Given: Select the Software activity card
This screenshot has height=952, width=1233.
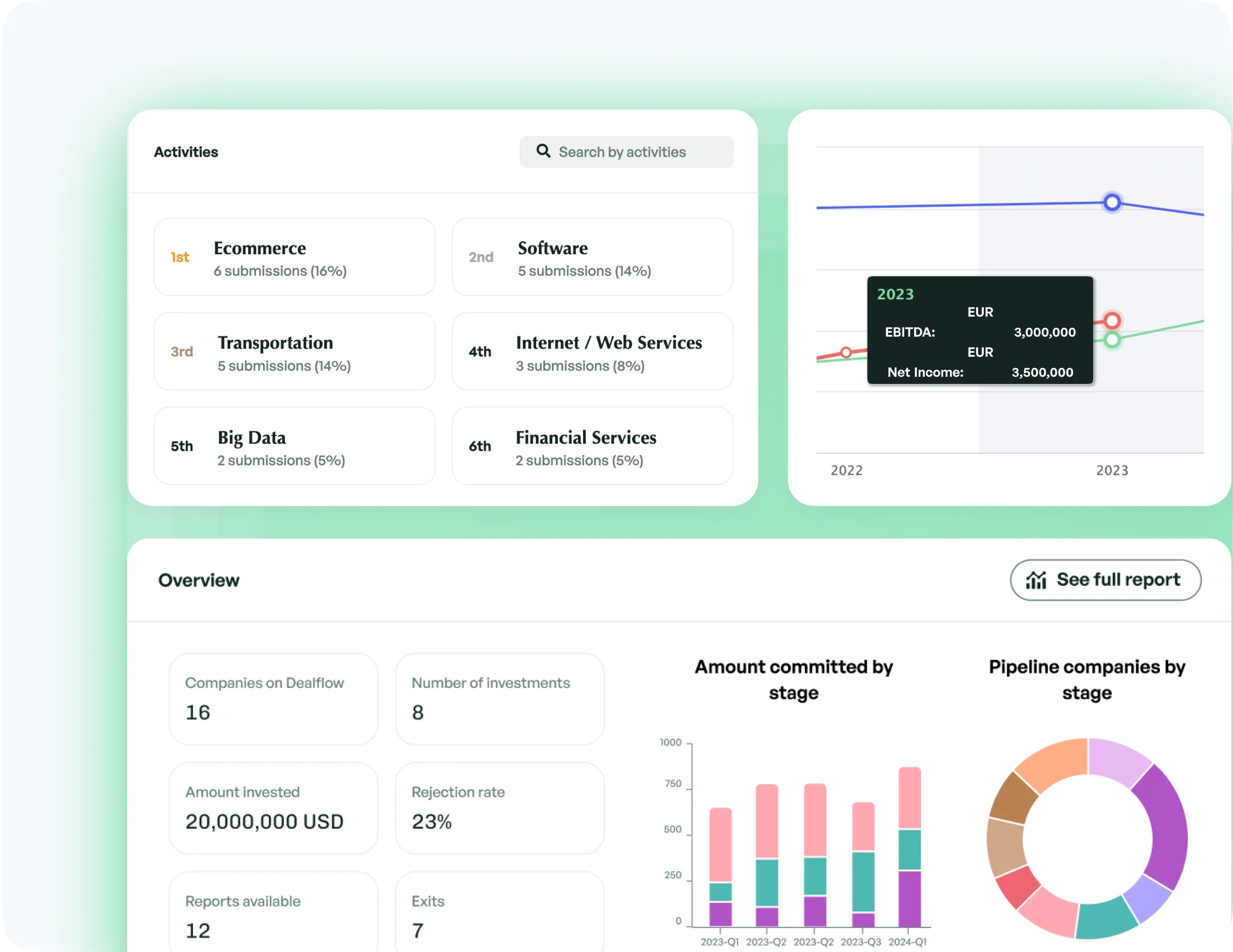Looking at the screenshot, I should coord(592,257).
